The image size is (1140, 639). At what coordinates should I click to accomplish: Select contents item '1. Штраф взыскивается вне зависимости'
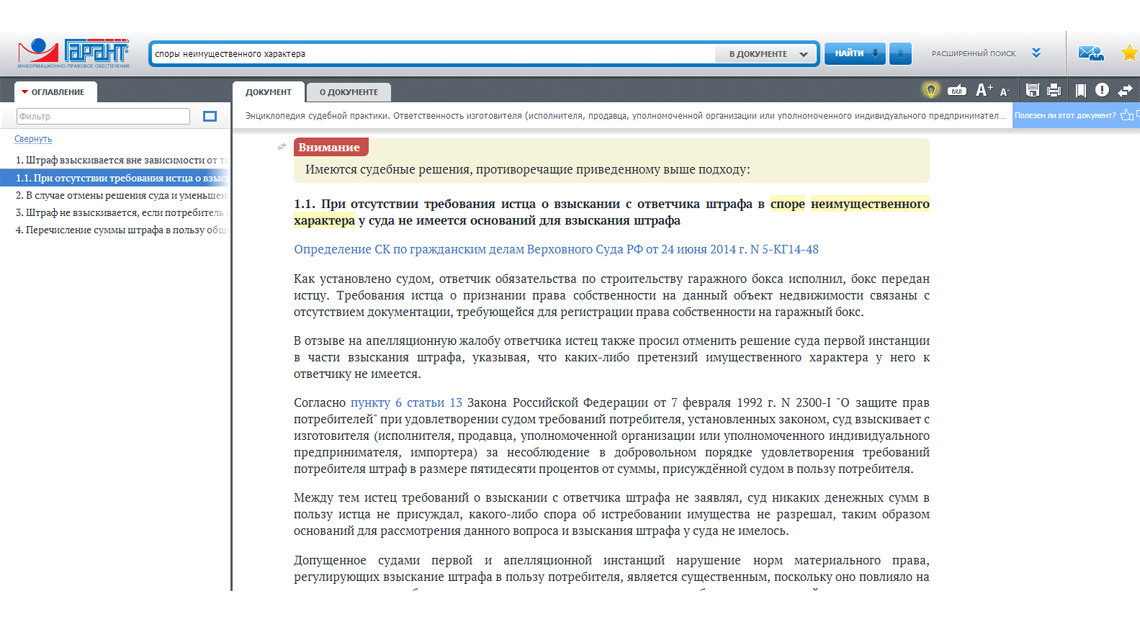click(x=121, y=160)
